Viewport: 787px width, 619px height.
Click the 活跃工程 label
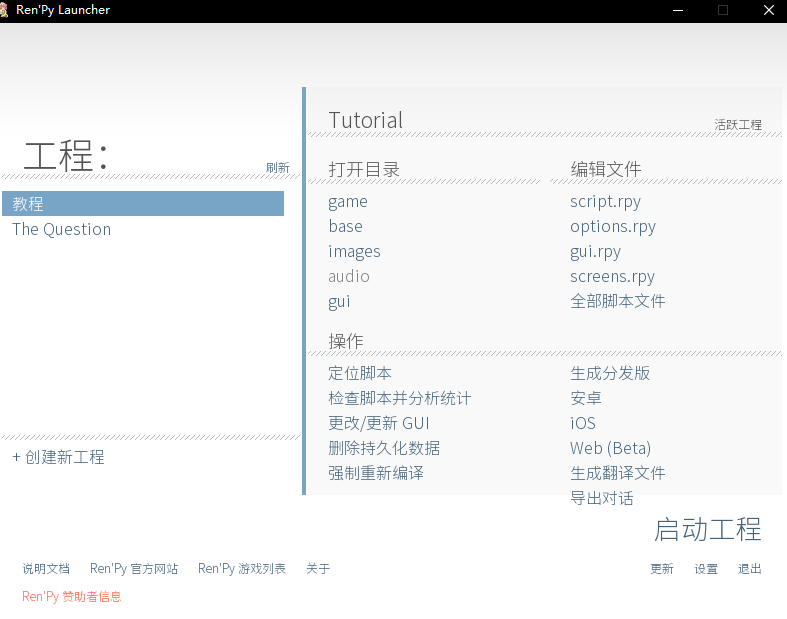(x=738, y=125)
